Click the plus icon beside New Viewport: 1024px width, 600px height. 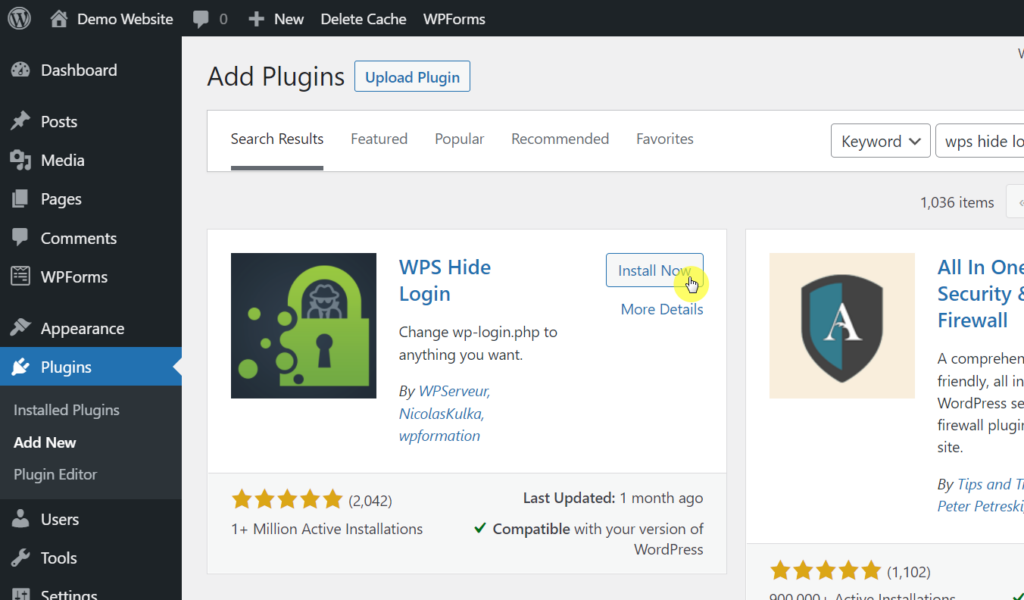click(x=256, y=19)
